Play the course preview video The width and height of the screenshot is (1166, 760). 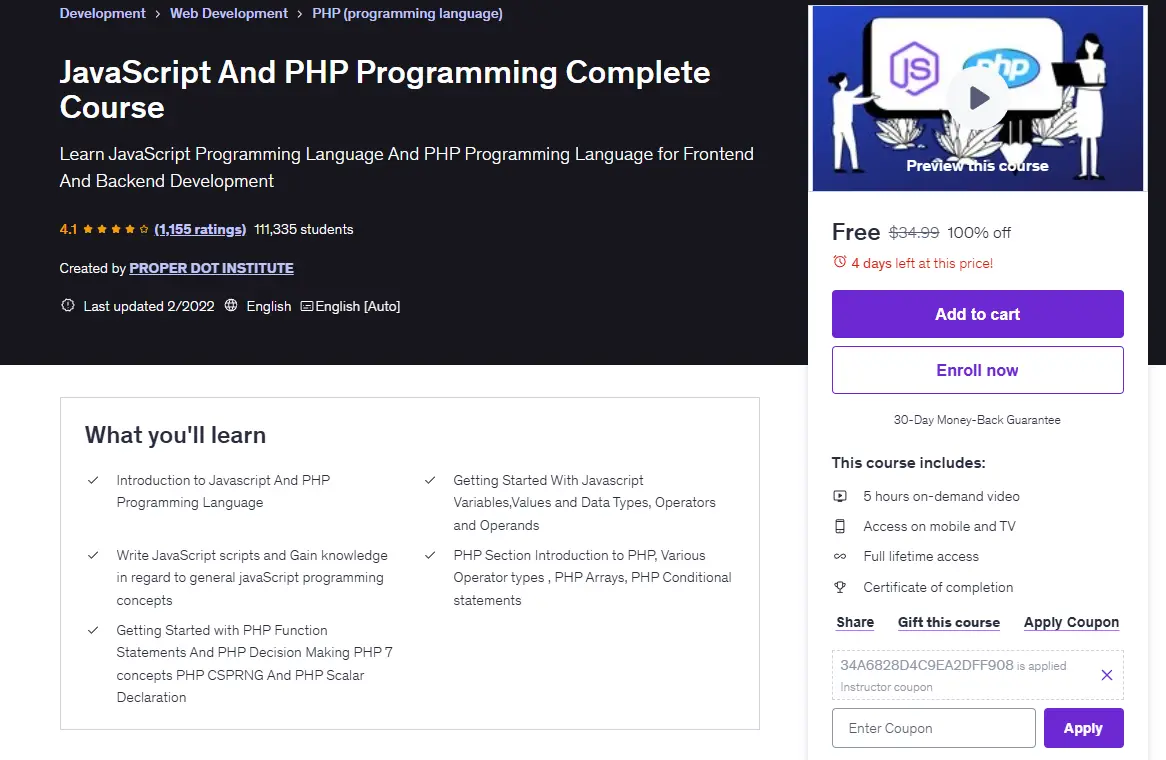click(978, 97)
